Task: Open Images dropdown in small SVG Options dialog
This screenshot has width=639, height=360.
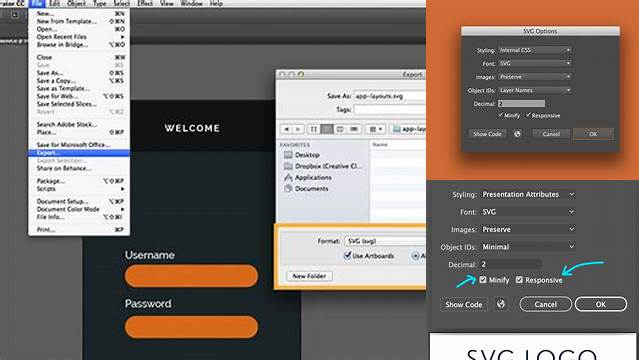Action: click(x=535, y=77)
